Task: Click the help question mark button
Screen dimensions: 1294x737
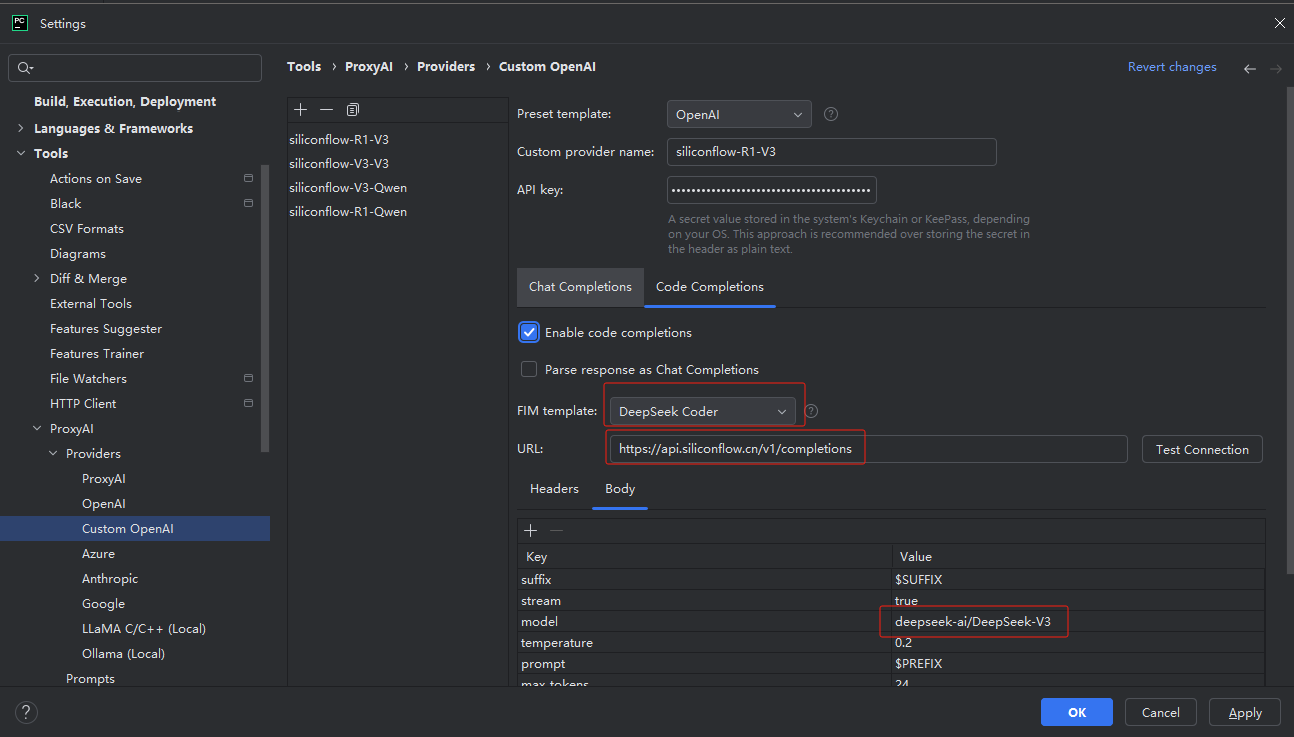Action: point(27,712)
